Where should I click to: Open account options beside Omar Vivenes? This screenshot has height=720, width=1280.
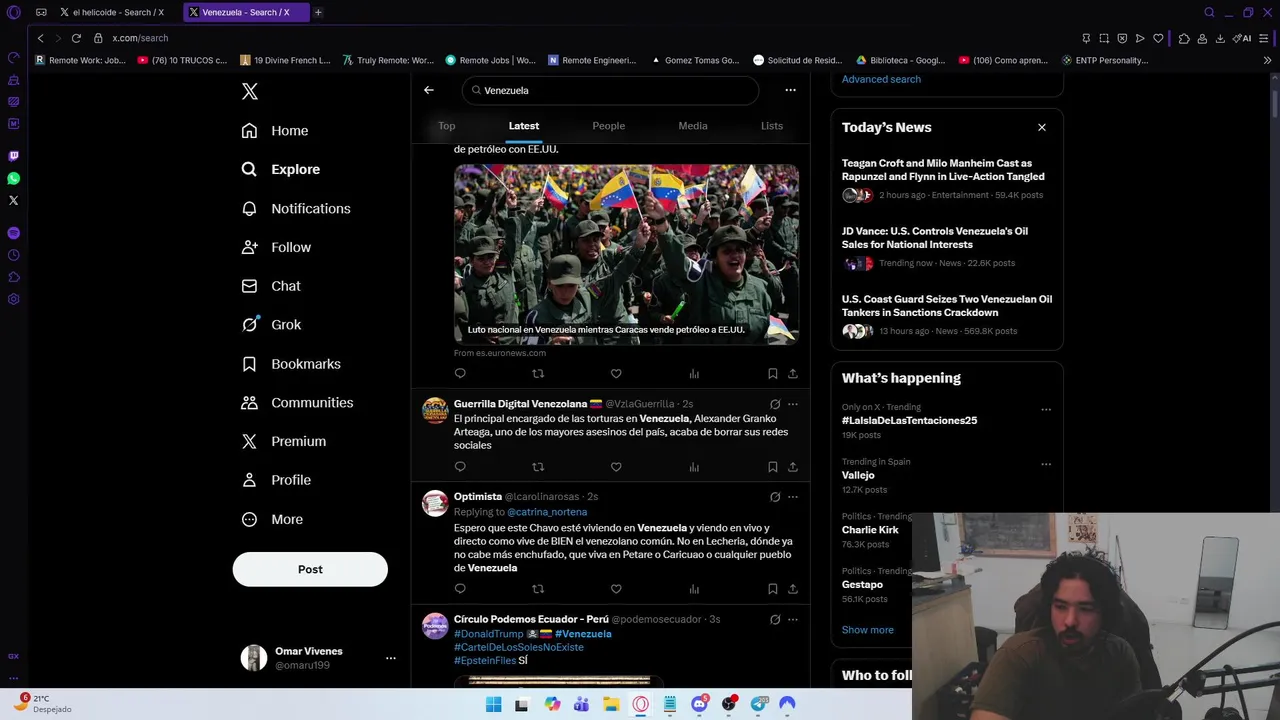tap(391, 658)
